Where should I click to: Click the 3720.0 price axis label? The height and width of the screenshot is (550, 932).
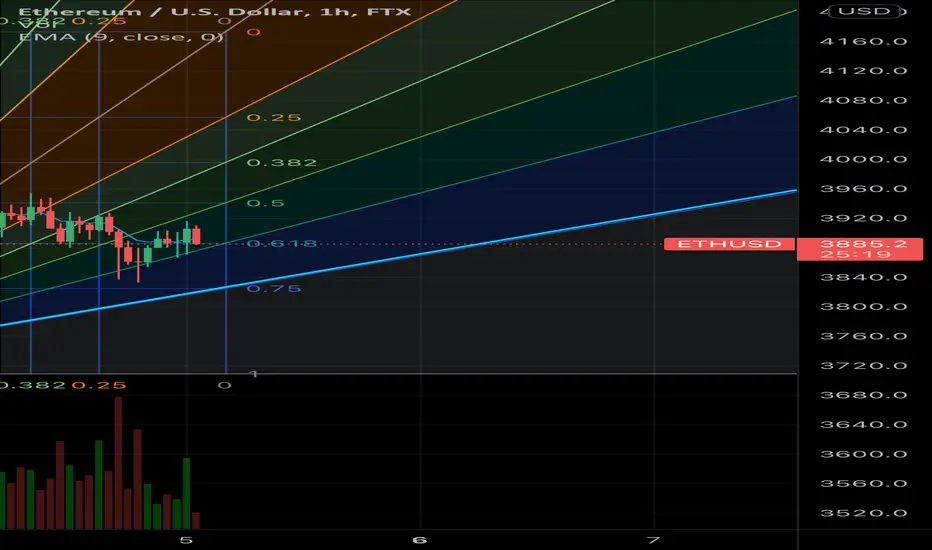(863, 366)
